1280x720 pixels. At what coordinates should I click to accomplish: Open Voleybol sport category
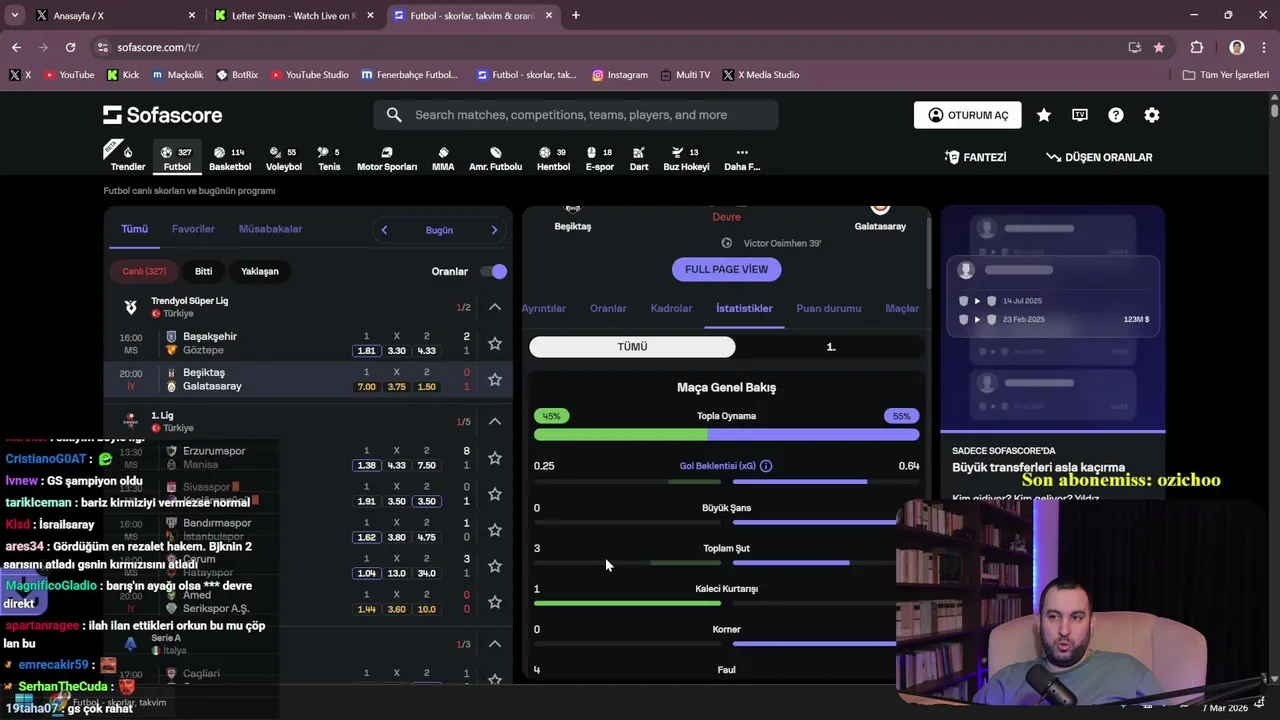click(284, 158)
